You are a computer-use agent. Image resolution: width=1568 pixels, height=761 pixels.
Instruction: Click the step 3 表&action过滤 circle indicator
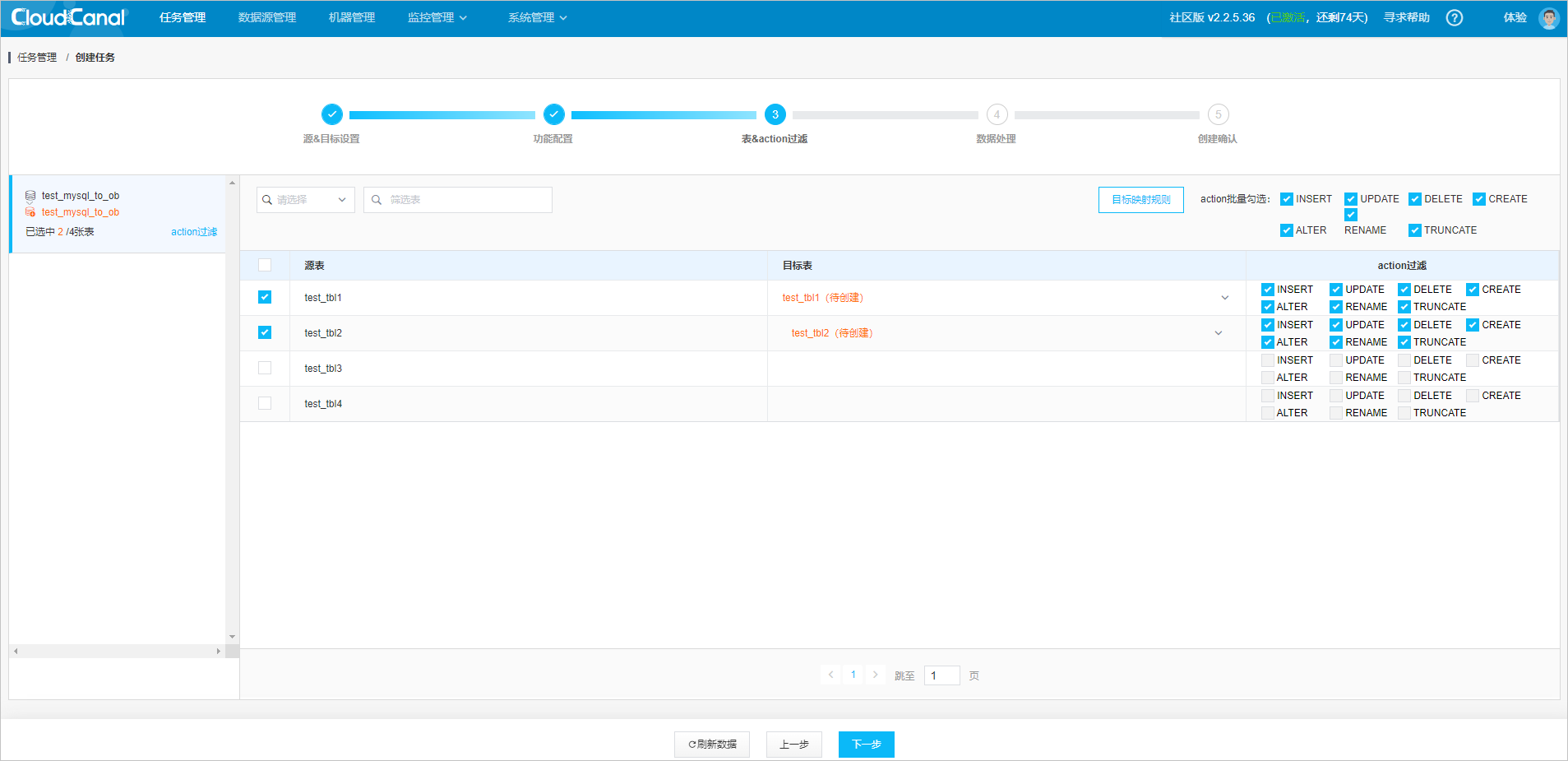[774, 114]
